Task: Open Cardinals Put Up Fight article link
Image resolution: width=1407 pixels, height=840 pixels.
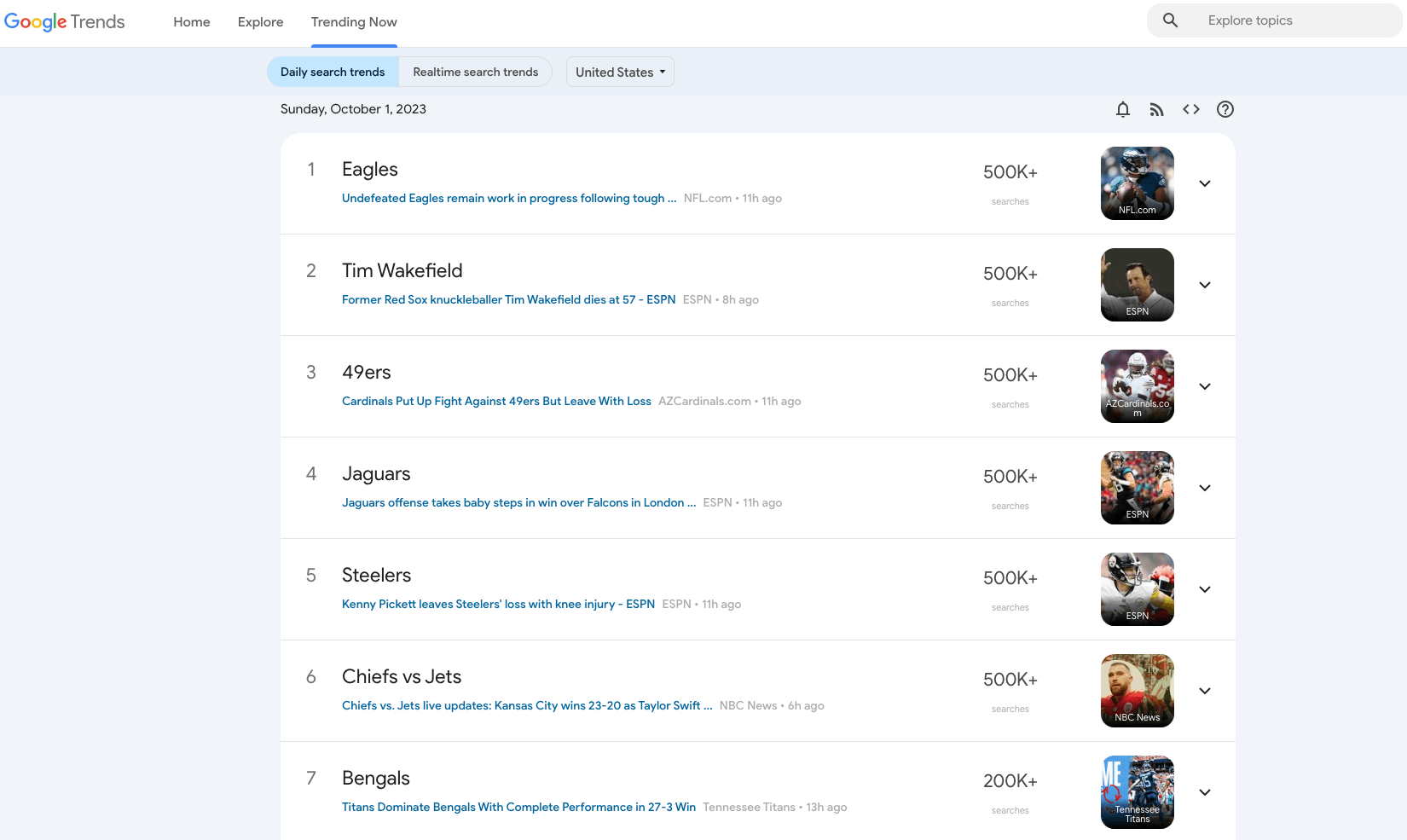Action: pyautogui.click(x=496, y=402)
